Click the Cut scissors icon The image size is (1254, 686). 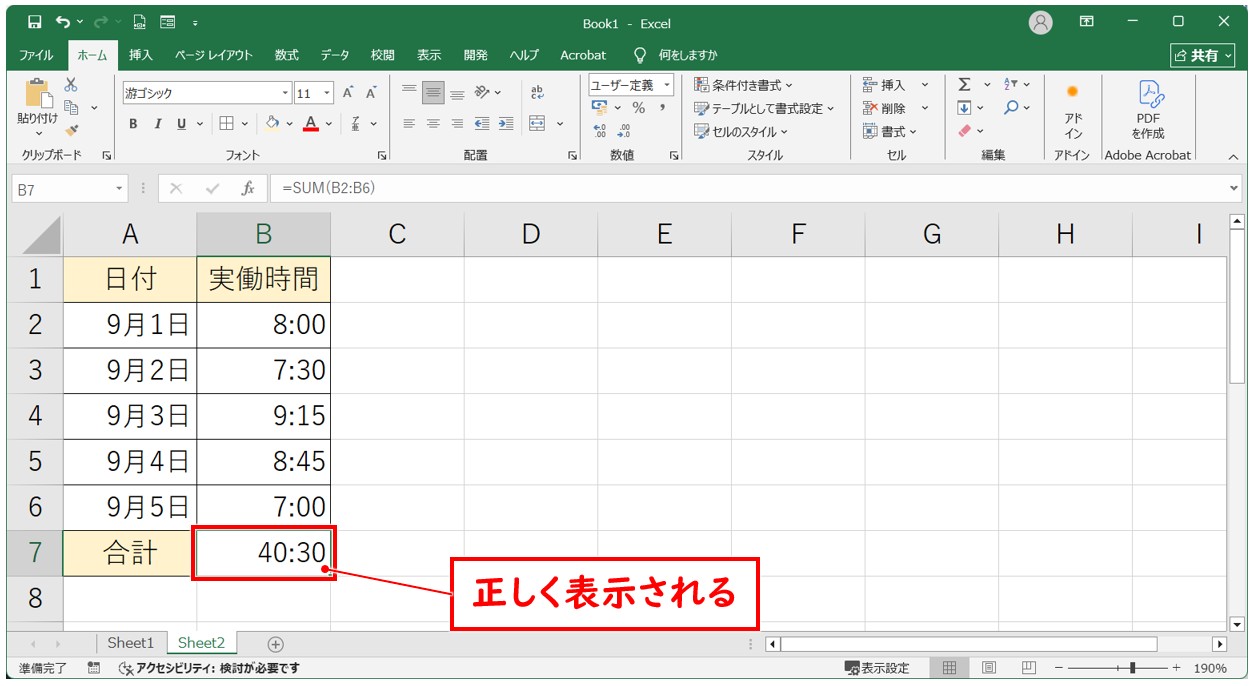[x=71, y=85]
